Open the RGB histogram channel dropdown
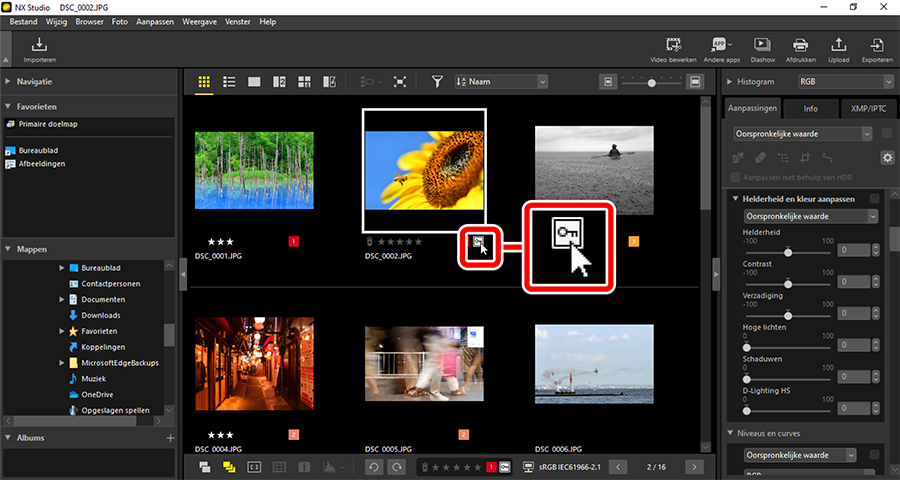This screenshot has width=900, height=480. [x=845, y=82]
